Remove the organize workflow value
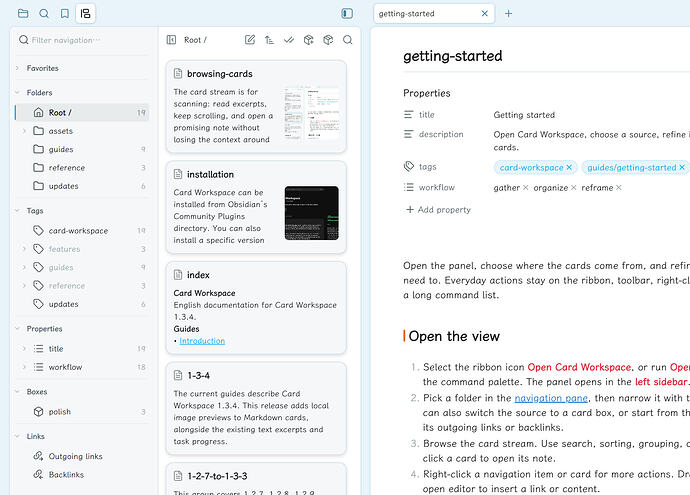Image resolution: width=690 pixels, height=495 pixels. pos(573,188)
